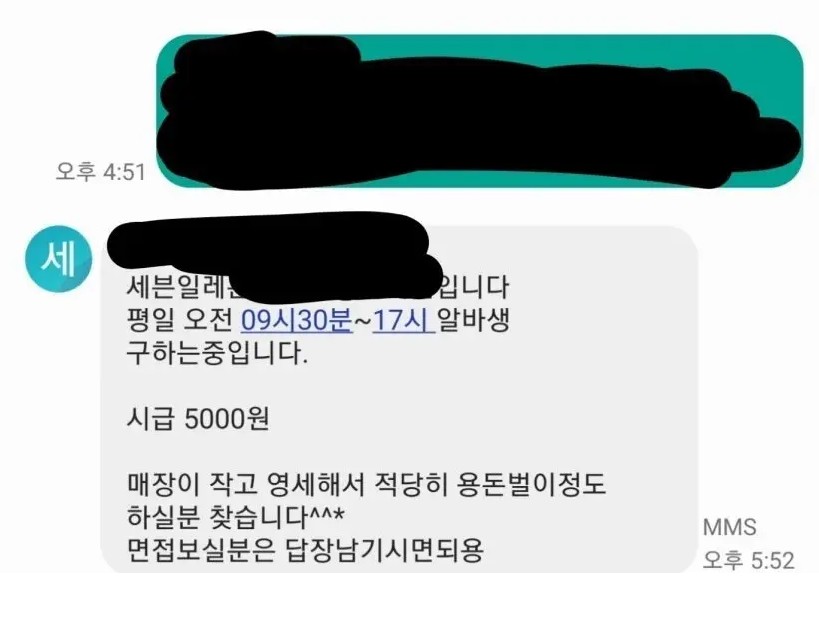Tap the word 알바생 in the message
This screenshot has width=819, height=626.
point(473,321)
